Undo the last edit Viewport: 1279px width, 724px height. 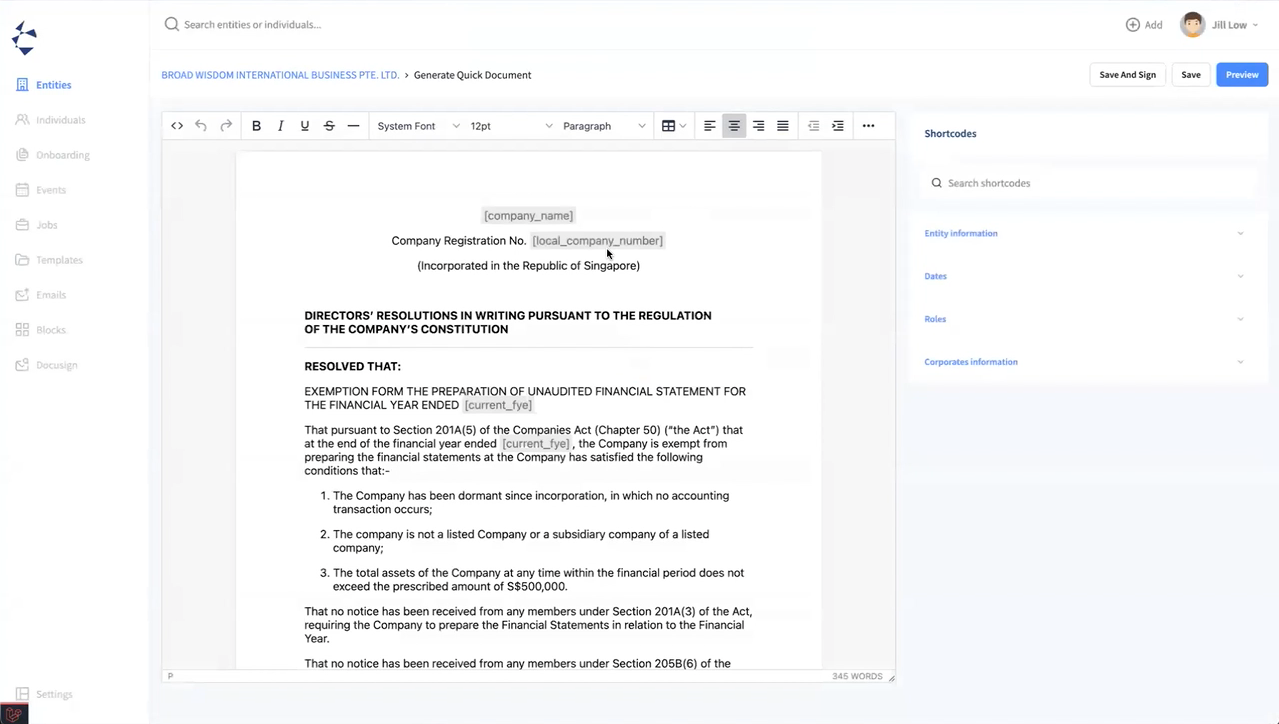point(201,126)
